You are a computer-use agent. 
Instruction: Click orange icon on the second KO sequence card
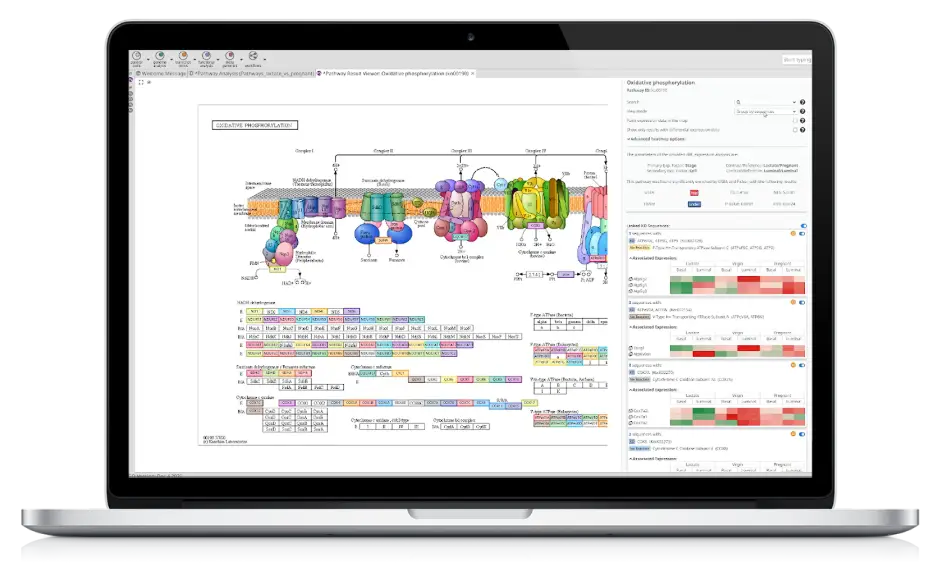(793, 302)
